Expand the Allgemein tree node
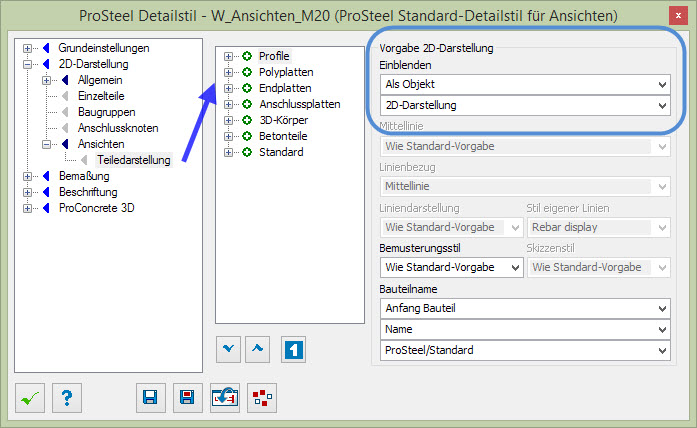 (x=47, y=80)
